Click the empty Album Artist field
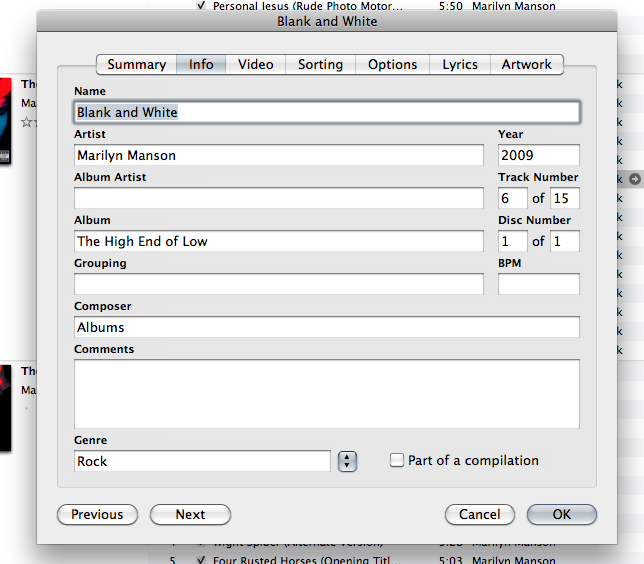 279,198
